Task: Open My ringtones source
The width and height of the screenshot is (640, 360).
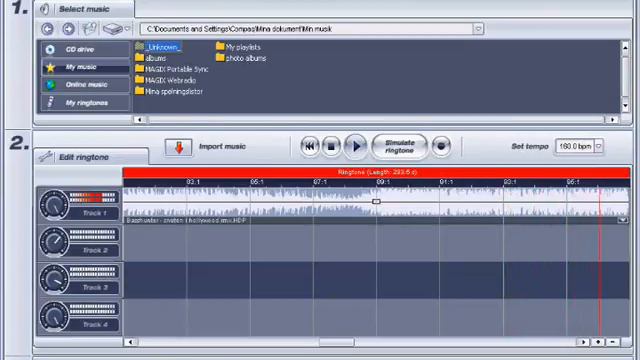Action: 85,103
